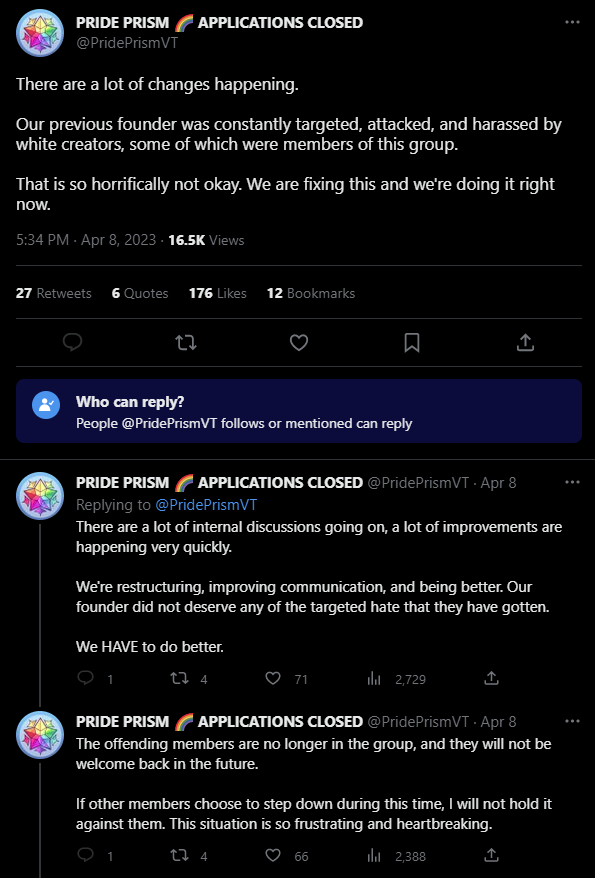Bookmark the main tweet

point(412,342)
